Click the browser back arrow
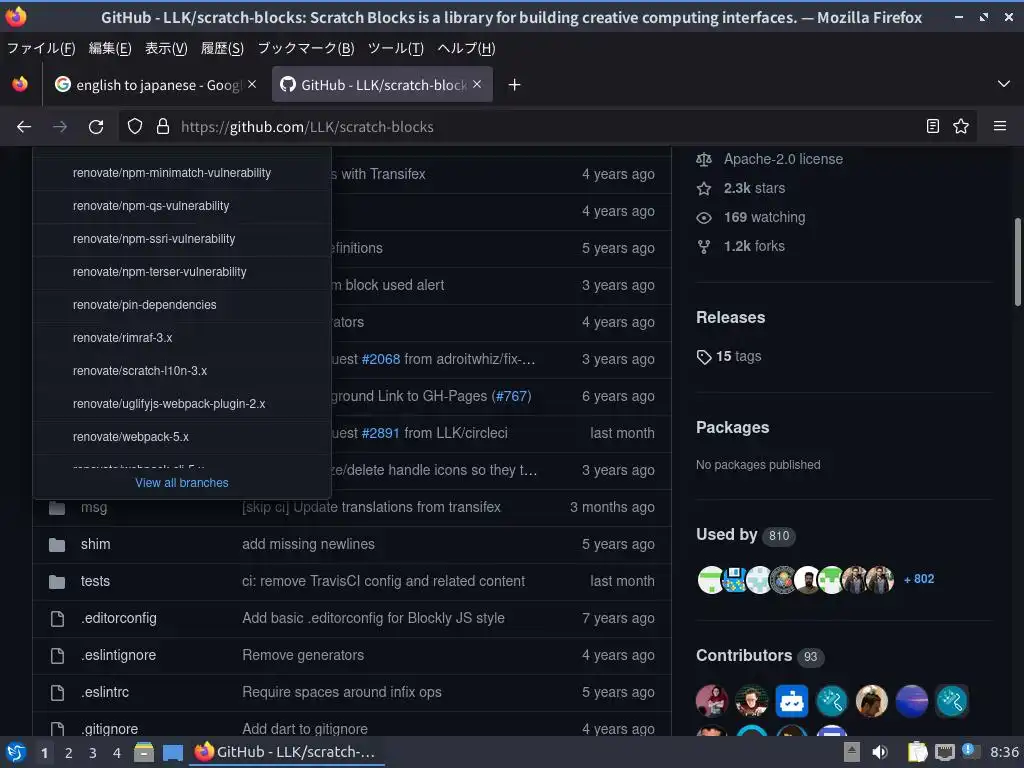The image size is (1024, 768). [x=24, y=127]
